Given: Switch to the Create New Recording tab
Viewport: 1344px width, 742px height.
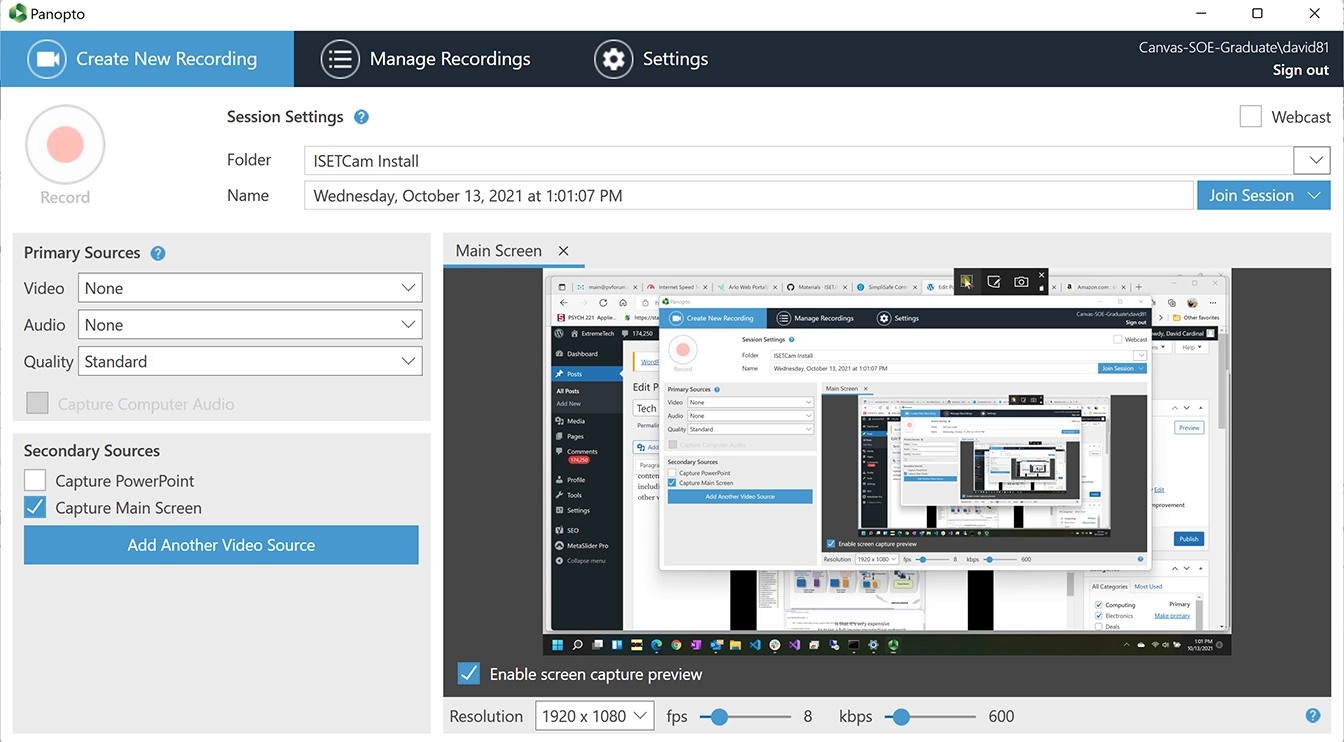Looking at the screenshot, I should pos(147,59).
